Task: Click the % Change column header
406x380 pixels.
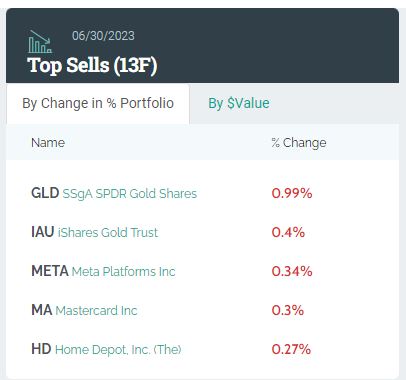Action: (x=299, y=143)
